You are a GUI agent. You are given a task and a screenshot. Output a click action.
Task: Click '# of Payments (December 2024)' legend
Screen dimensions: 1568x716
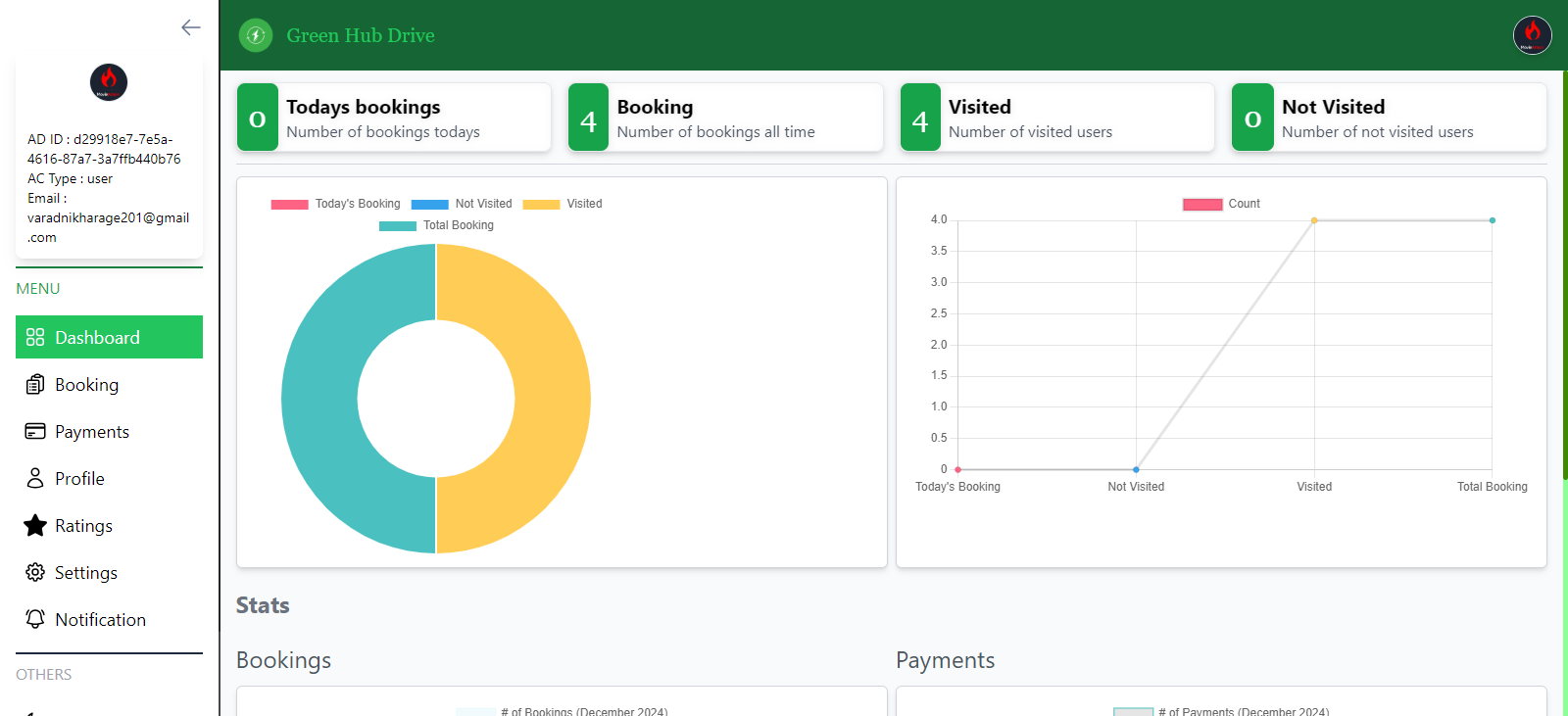[x=1221, y=711]
